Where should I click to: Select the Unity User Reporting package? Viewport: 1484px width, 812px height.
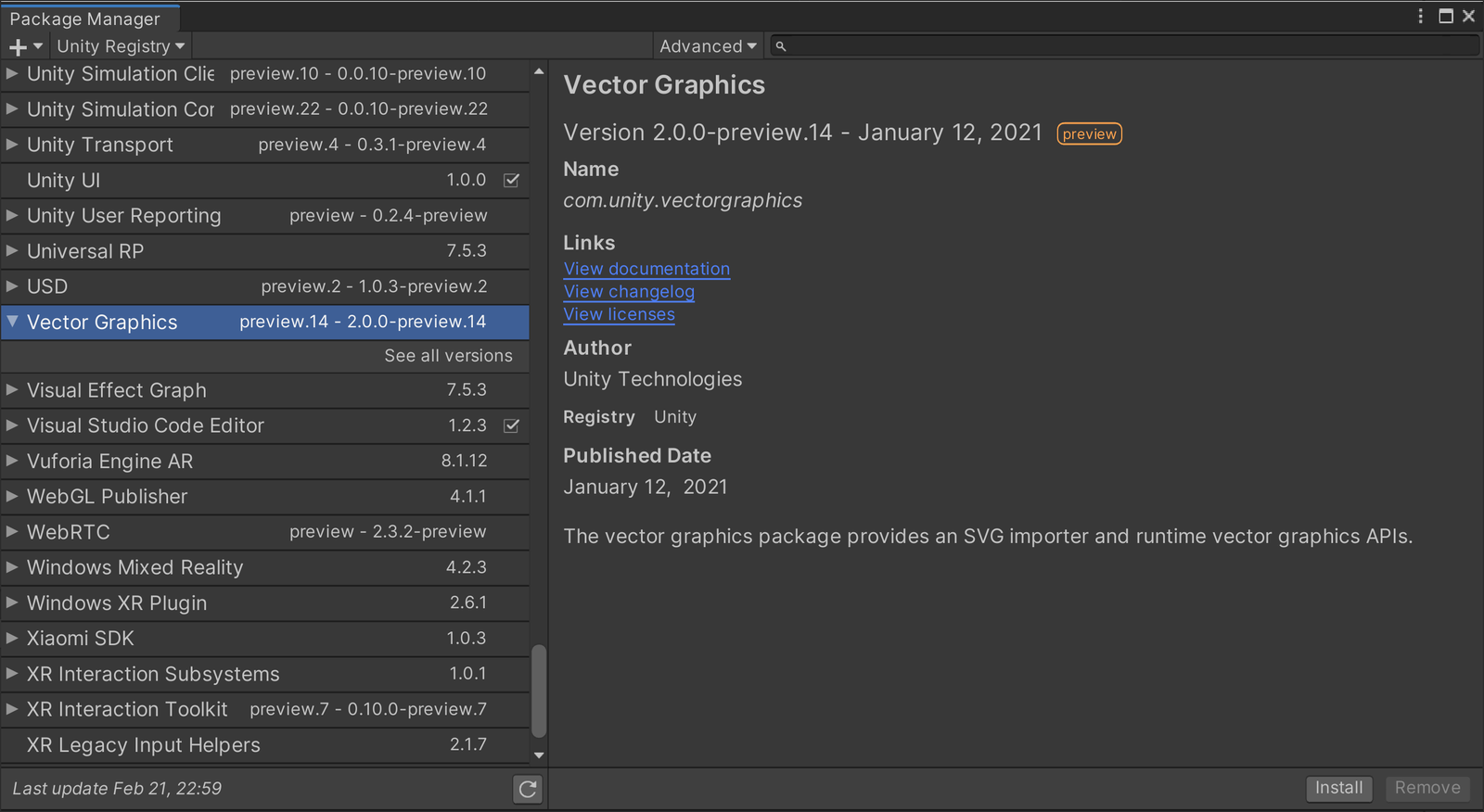265,215
